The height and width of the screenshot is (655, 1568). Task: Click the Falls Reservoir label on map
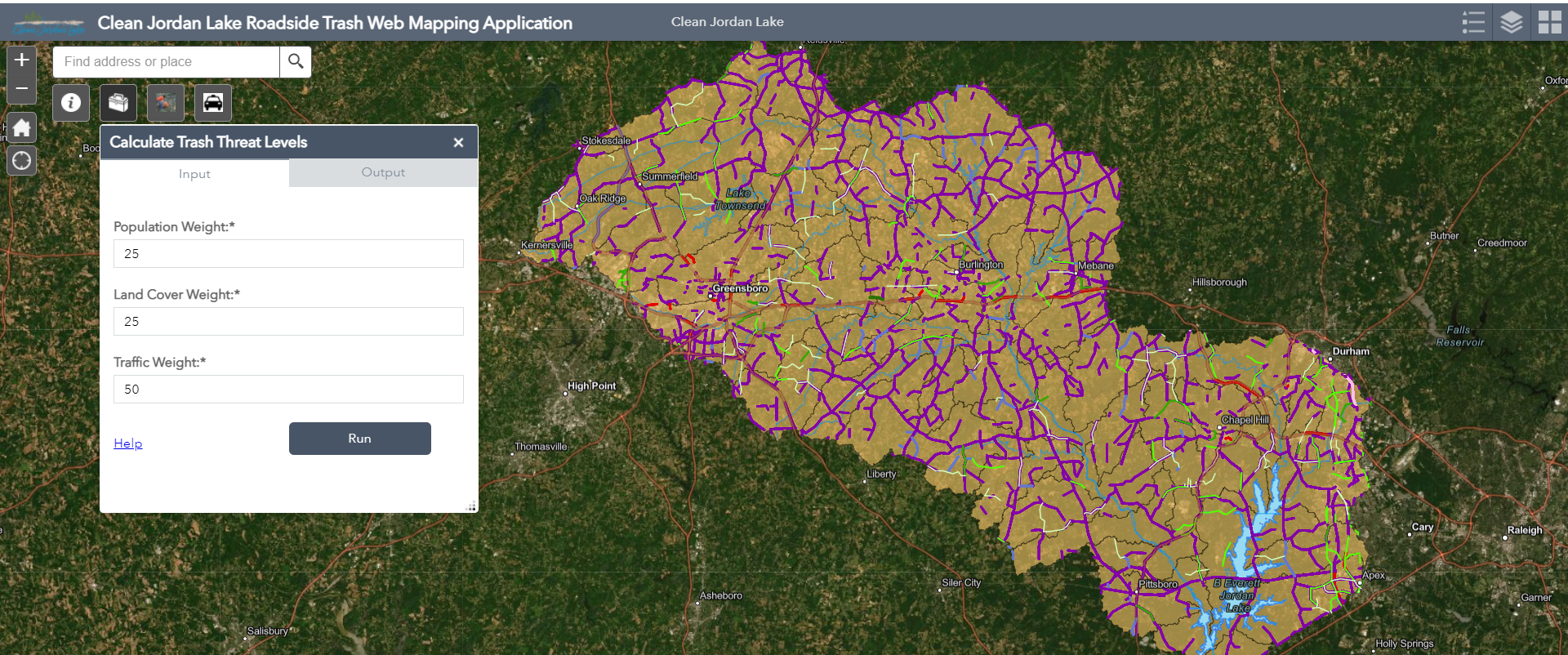click(x=1459, y=336)
